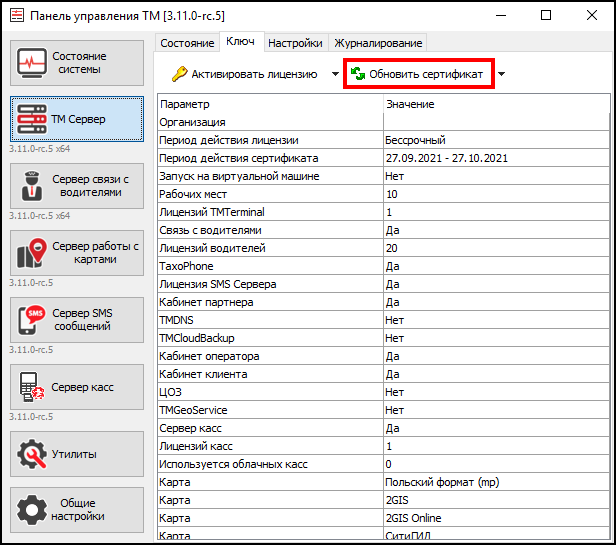Click the key icon for license activation
Screen dimensions: 616x545
(x=179, y=74)
